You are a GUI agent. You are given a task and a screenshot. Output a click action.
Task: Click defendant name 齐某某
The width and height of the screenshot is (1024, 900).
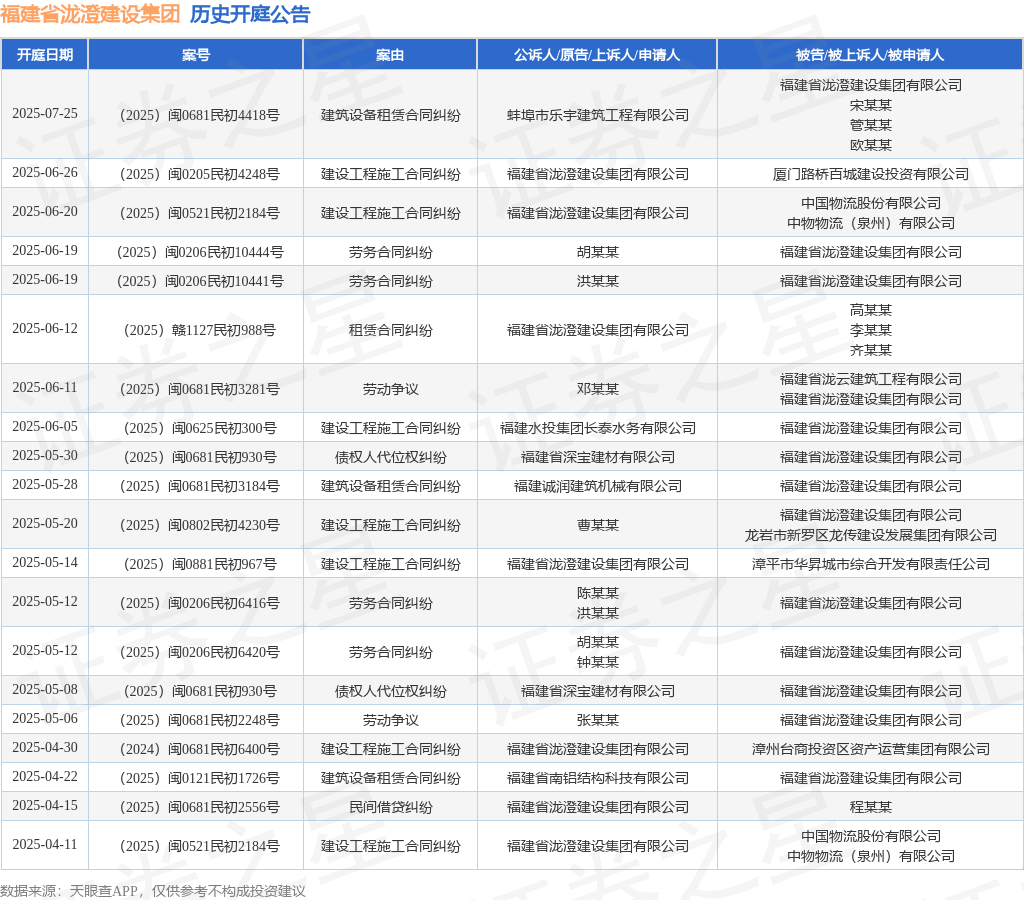[x=871, y=350]
